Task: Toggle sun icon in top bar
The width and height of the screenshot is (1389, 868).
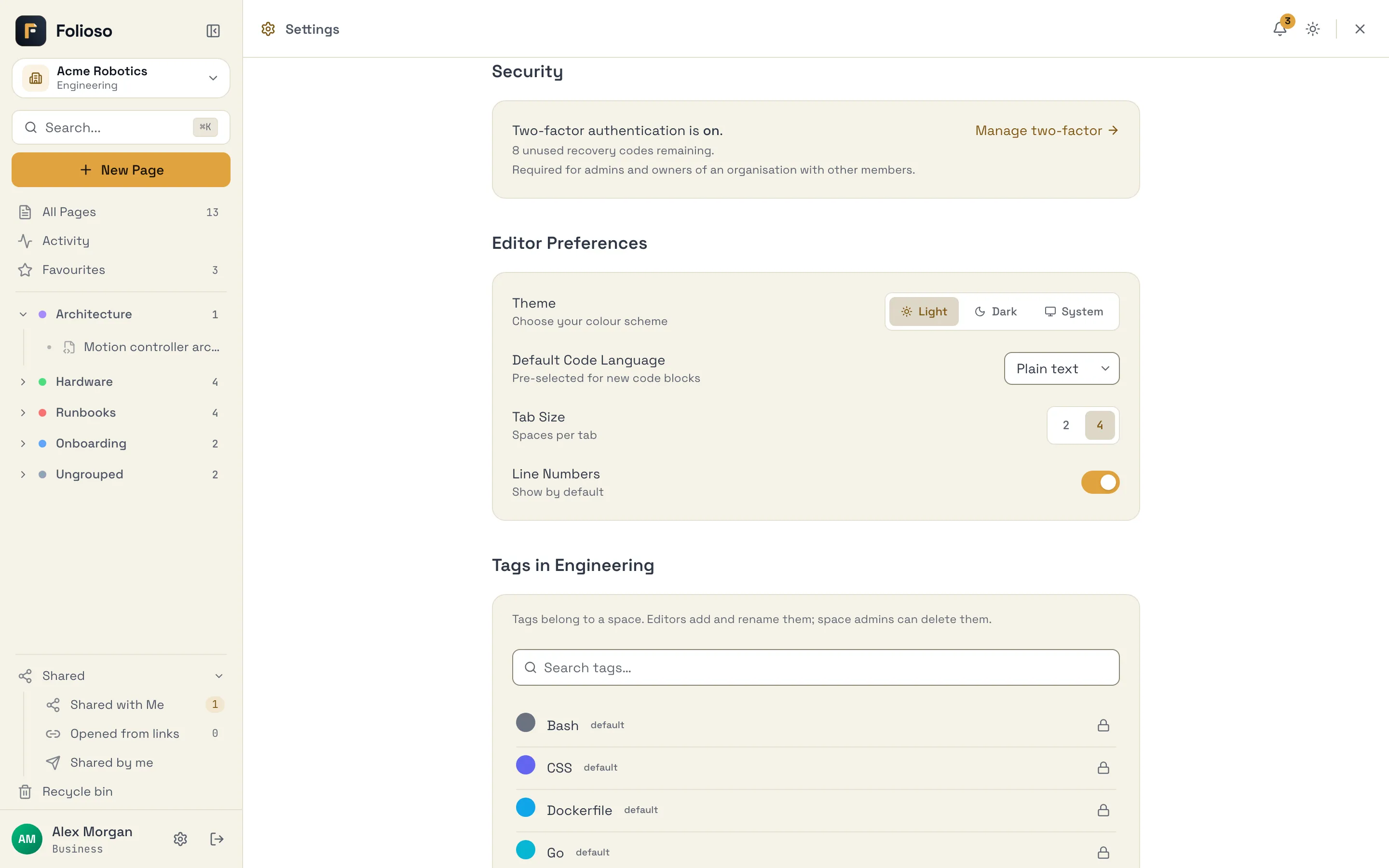Action: [x=1313, y=29]
